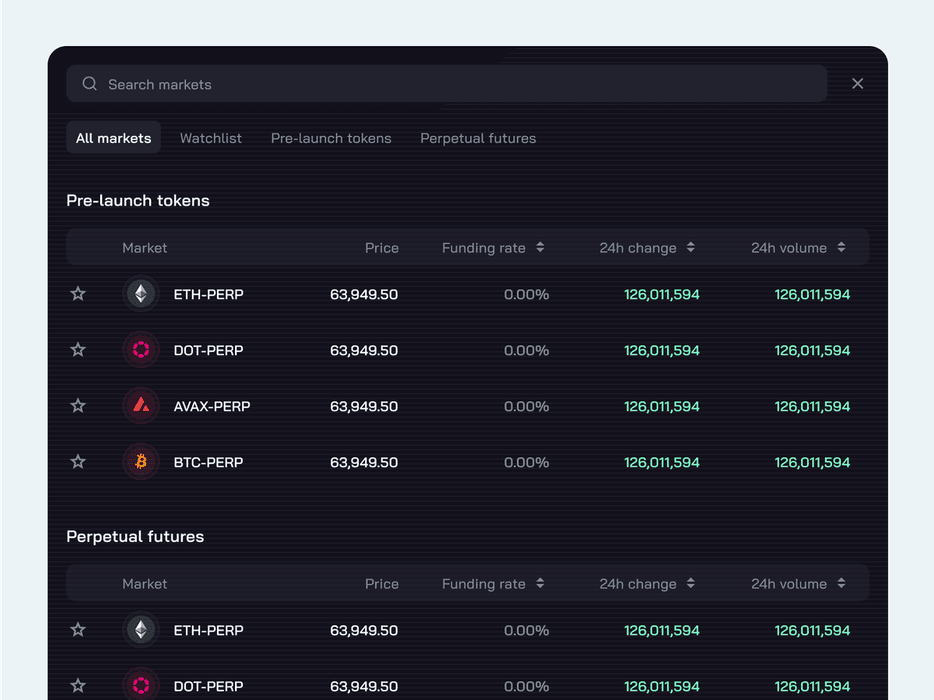Viewport: 934px width, 700px height.
Task: Click the Bitcoin coin icon
Action: point(140,462)
